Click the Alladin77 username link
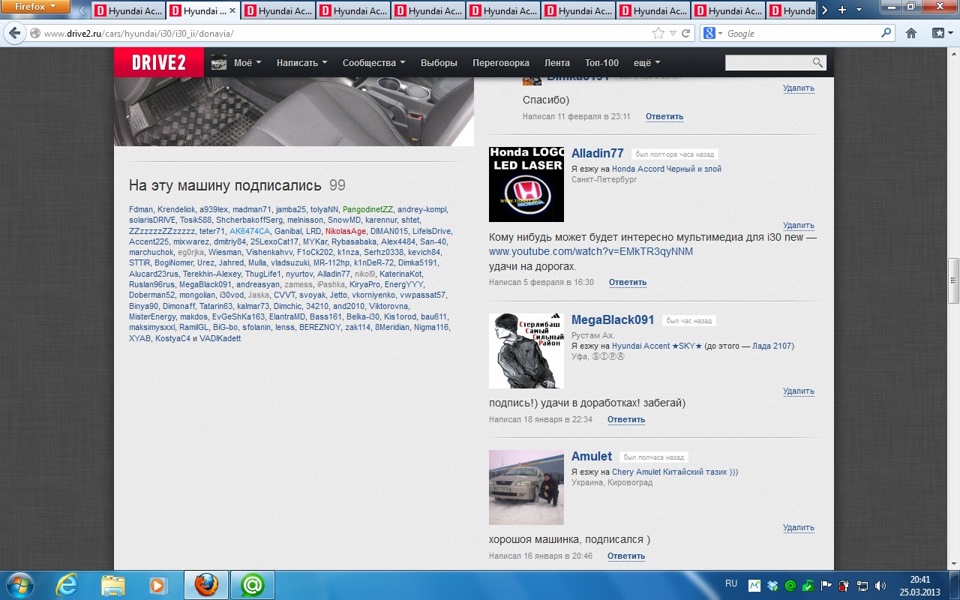The image size is (960, 600). (597, 153)
